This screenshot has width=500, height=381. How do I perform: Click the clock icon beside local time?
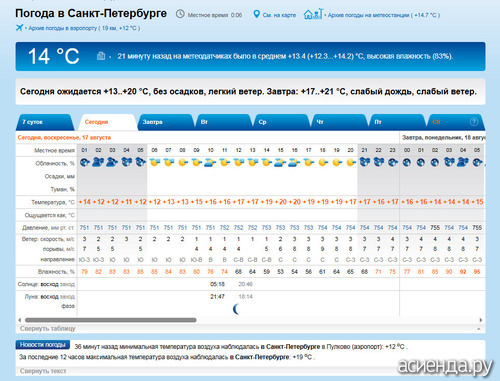click(x=180, y=14)
